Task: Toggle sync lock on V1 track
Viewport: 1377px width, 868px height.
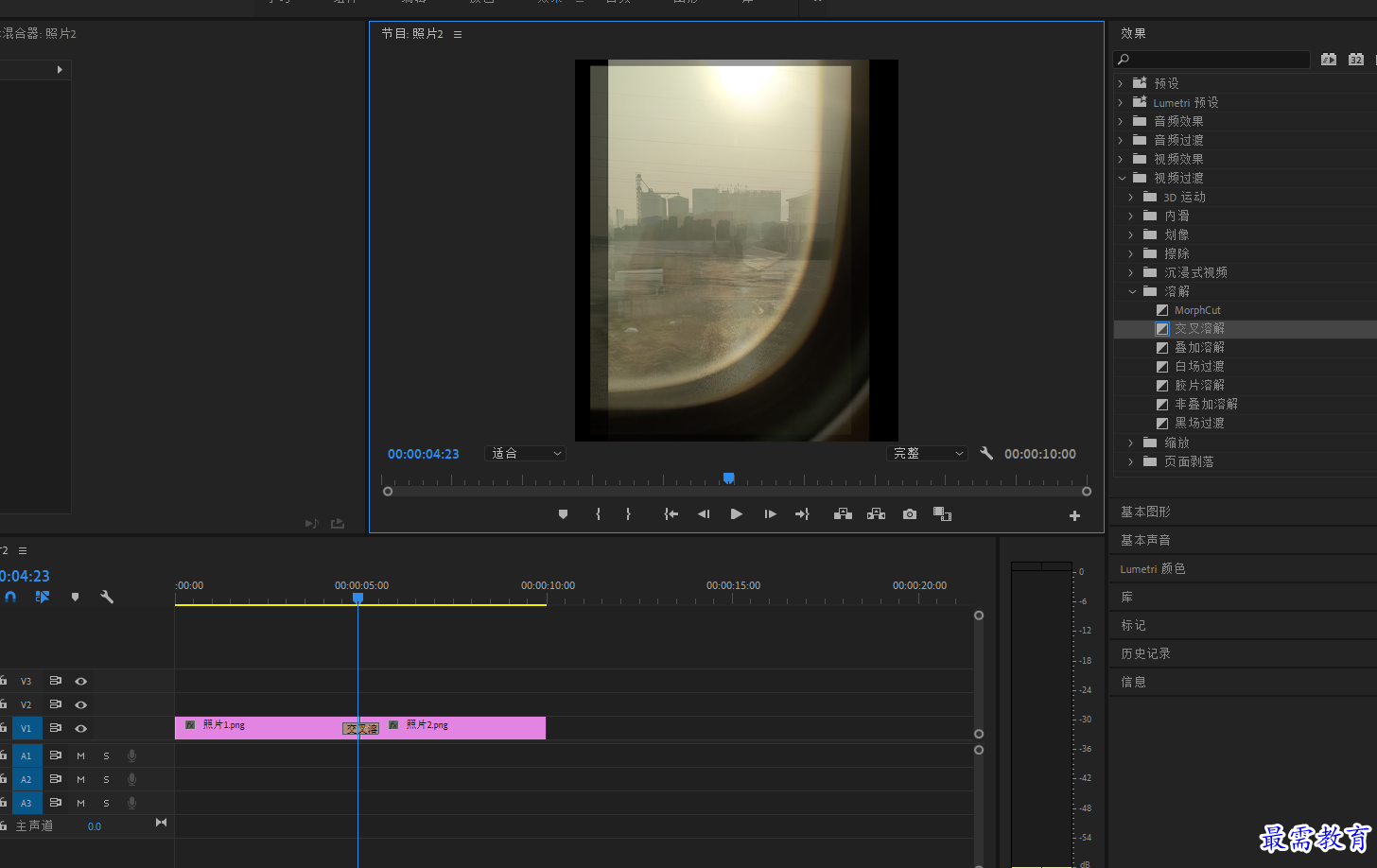Action: coord(56,728)
